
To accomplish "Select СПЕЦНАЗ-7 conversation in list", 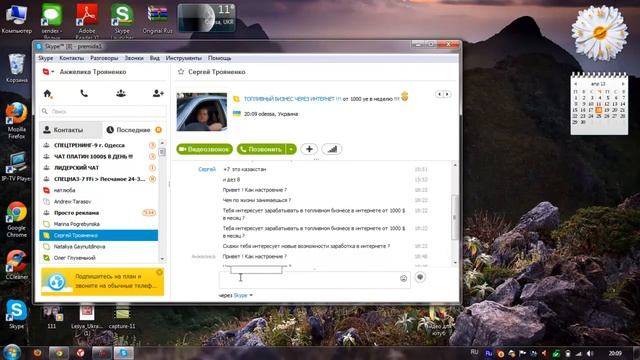I will click(98, 179).
